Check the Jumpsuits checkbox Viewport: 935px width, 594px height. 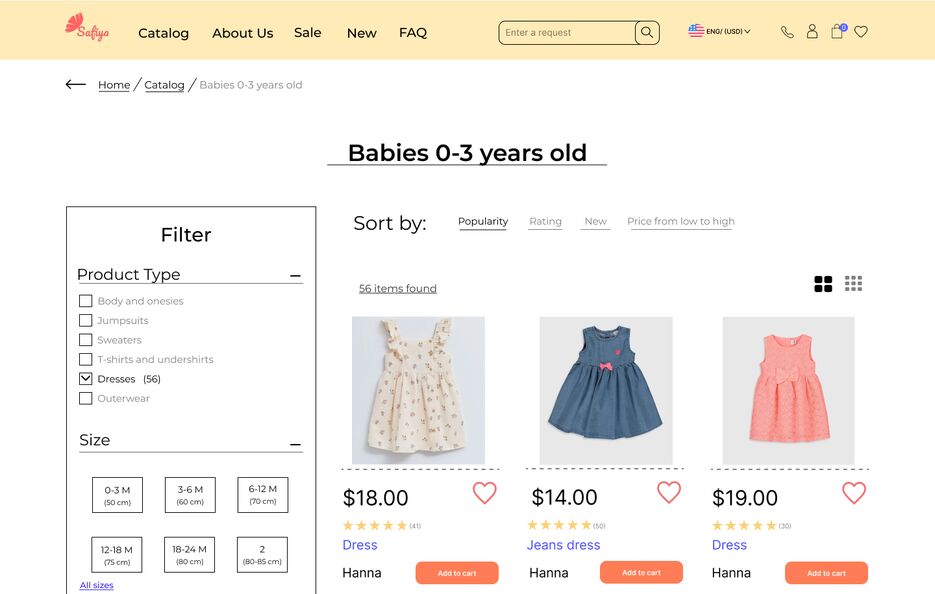pos(86,320)
